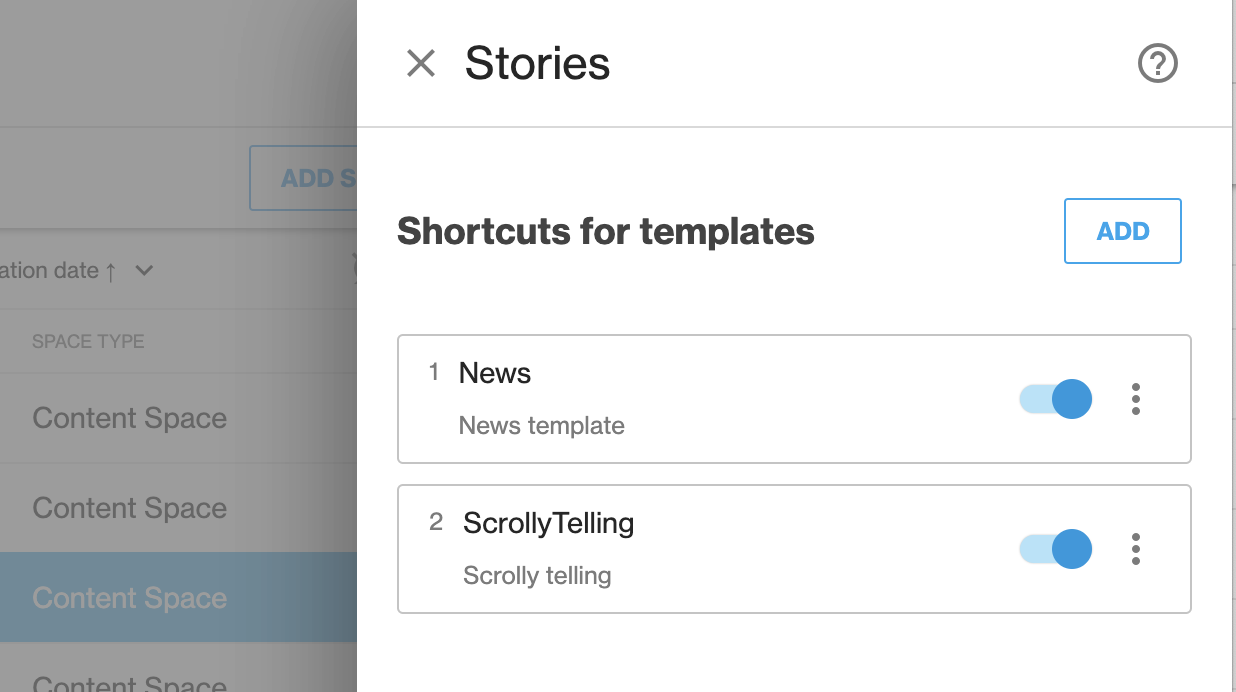Select the first Content Space row
1236x692 pixels.
[178, 418]
